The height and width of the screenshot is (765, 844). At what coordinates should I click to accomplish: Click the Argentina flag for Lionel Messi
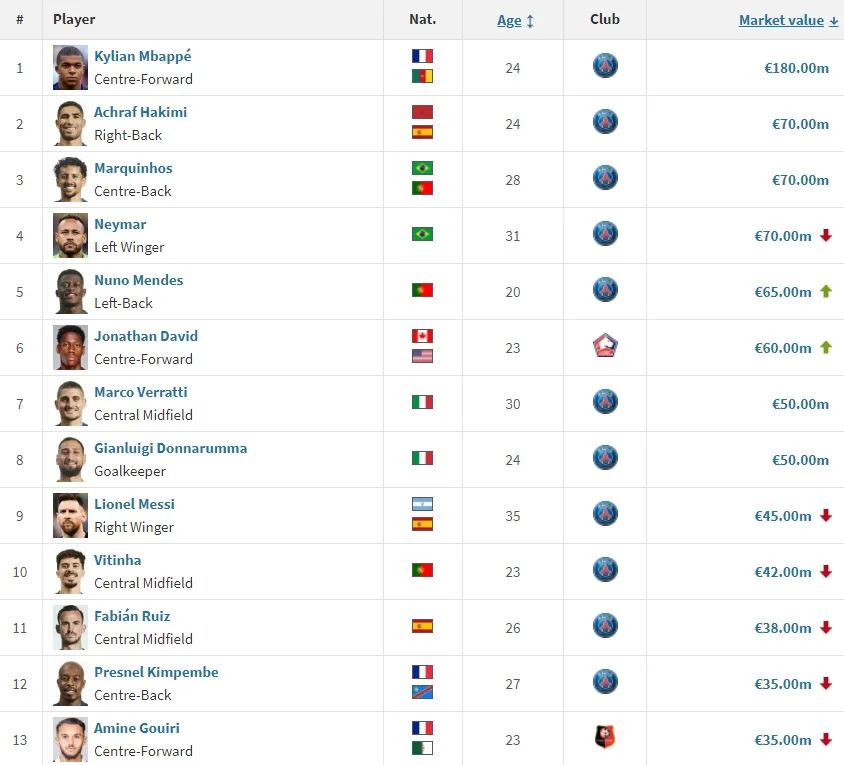click(x=422, y=504)
